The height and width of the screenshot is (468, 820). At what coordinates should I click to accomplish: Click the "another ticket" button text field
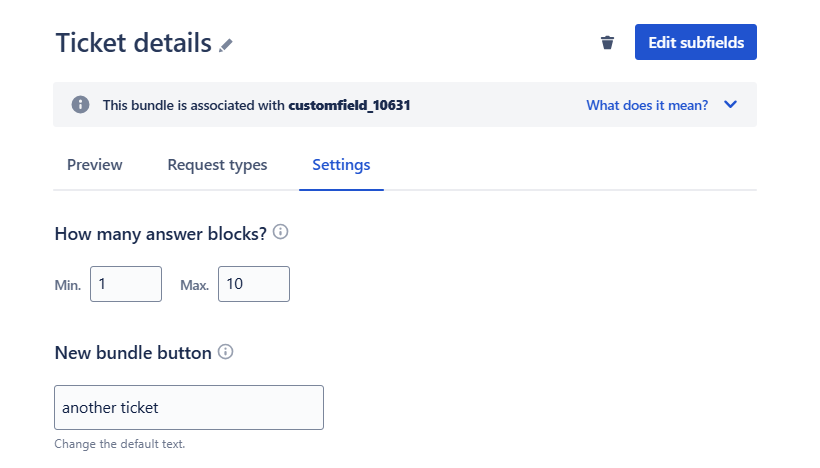click(189, 408)
